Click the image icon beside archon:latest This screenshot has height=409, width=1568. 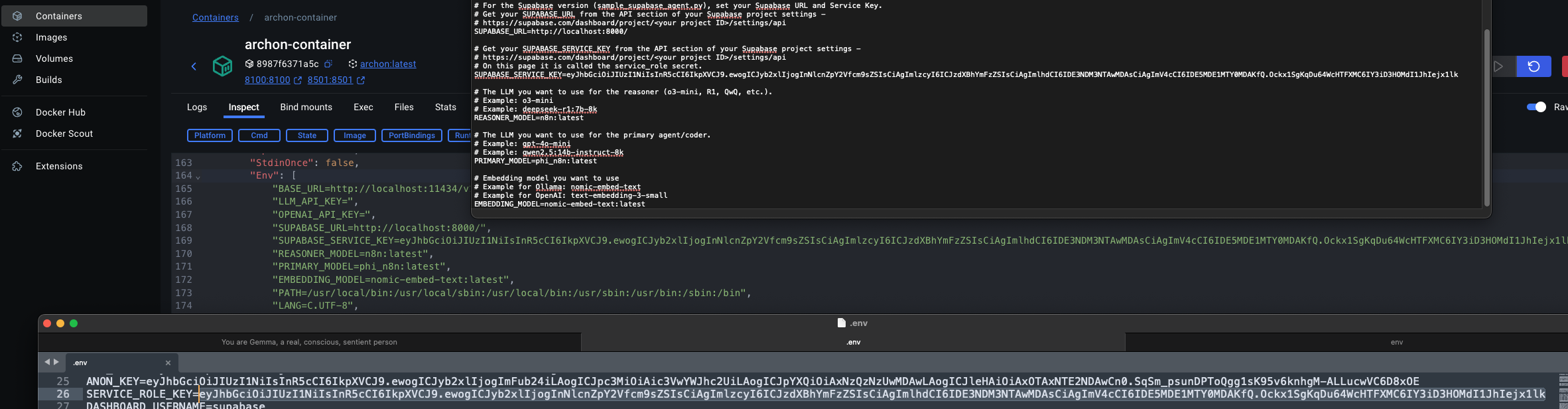coord(353,64)
